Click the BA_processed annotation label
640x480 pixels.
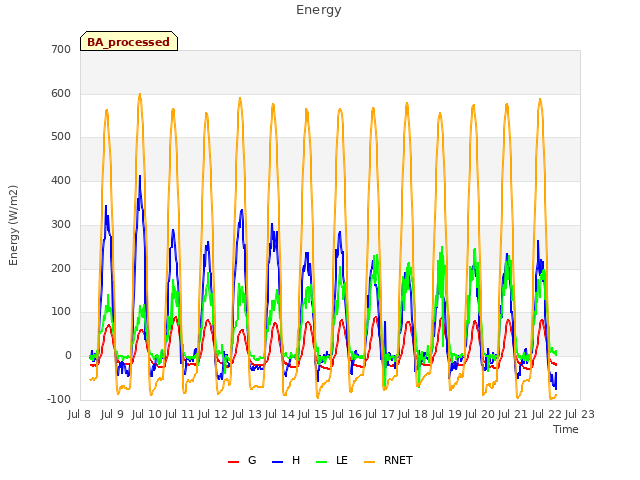[129, 42]
